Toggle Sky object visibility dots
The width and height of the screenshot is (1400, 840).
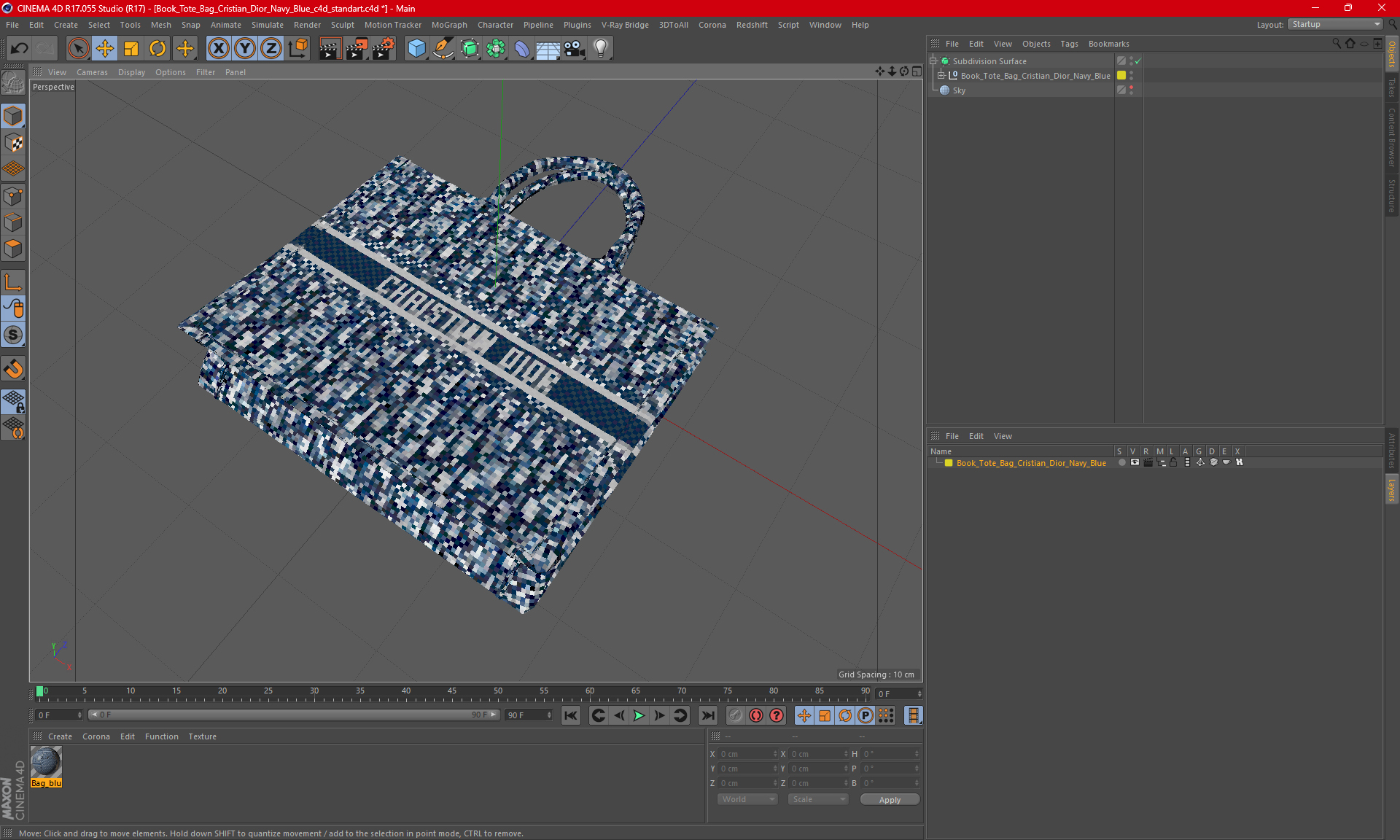click(1131, 90)
